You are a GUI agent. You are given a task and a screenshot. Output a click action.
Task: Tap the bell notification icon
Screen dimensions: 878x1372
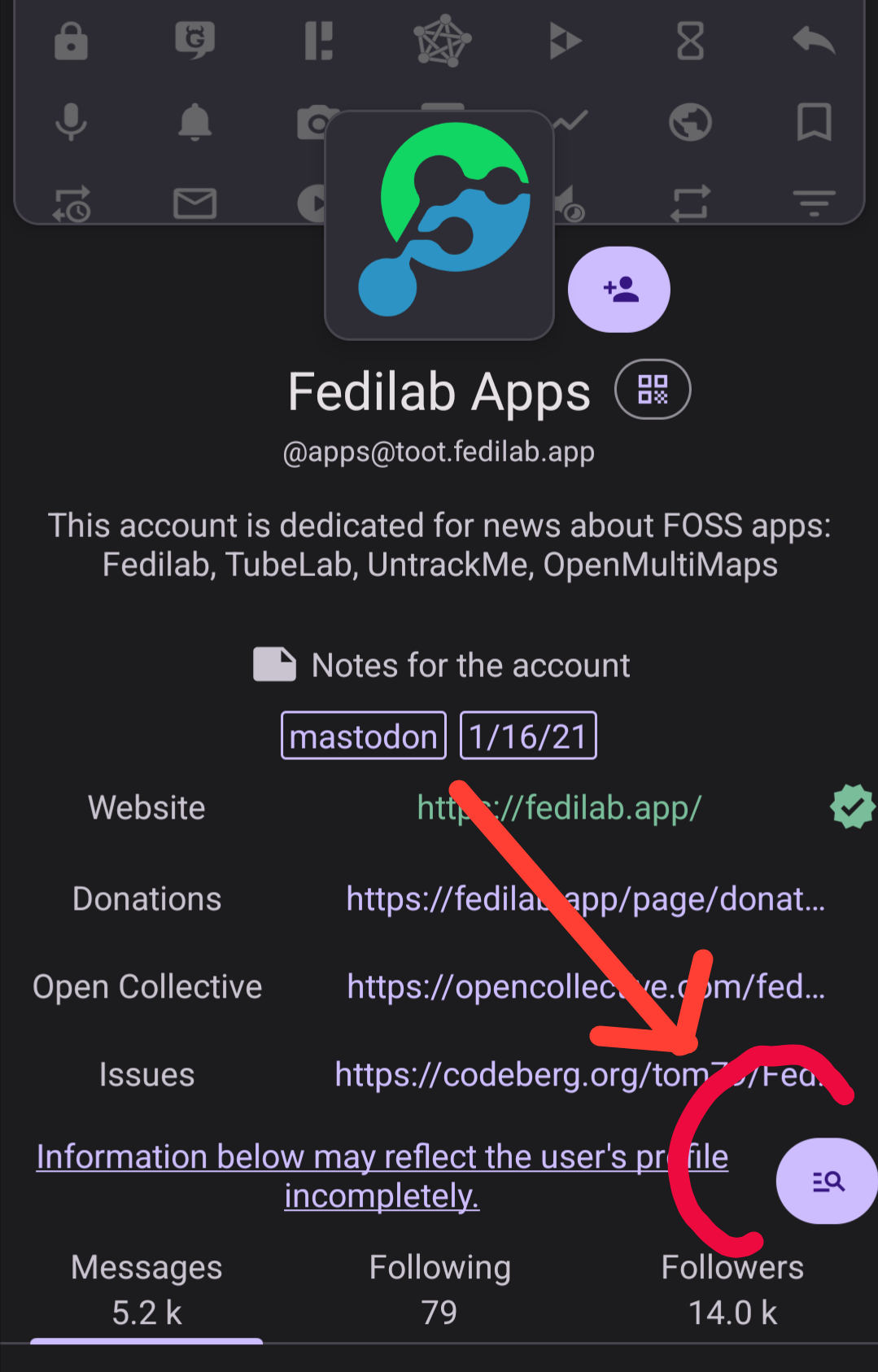pyautogui.click(x=194, y=122)
